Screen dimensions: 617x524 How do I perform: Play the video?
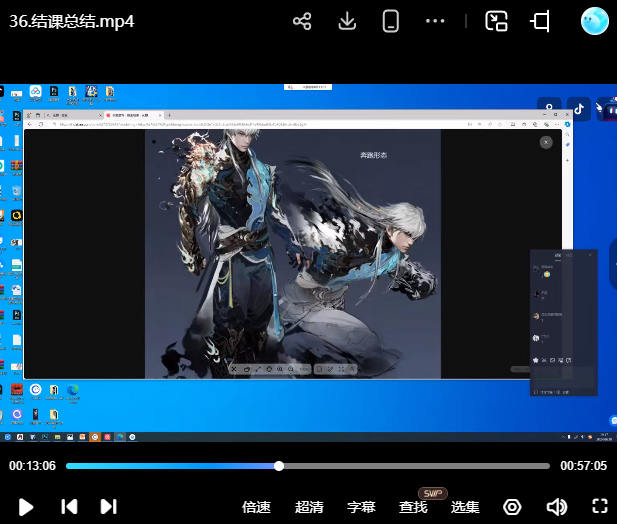pyautogui.click(x=26, y=507)
